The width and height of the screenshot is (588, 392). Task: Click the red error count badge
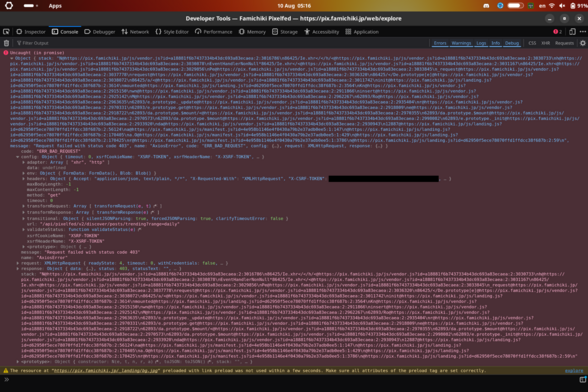pos(557,32)
